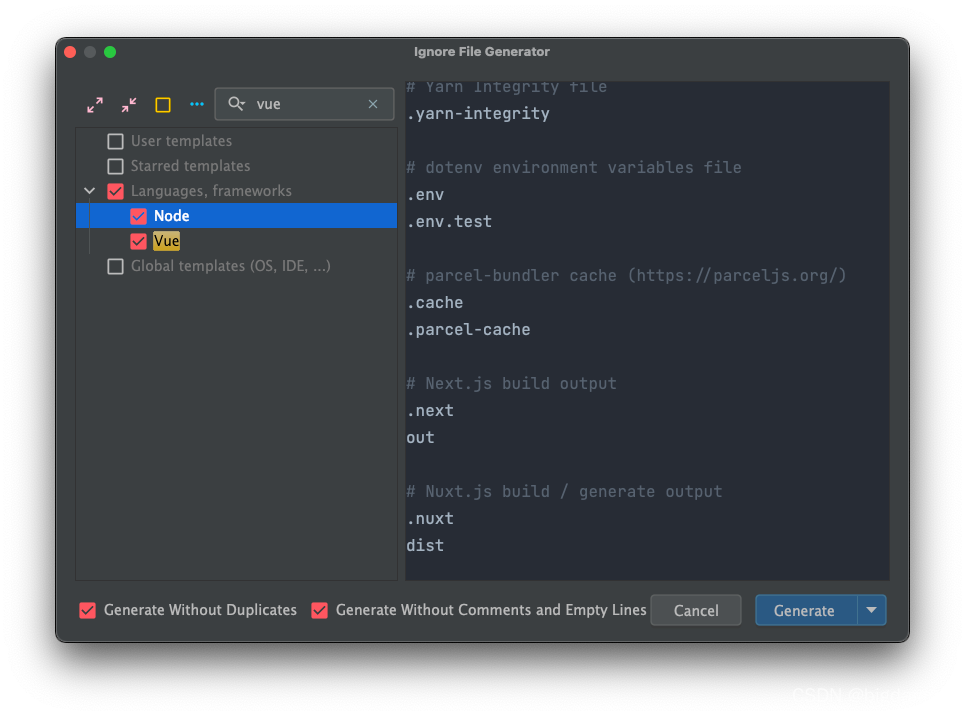
Task: Select the User templates row label
Action: tap(182, 141)
